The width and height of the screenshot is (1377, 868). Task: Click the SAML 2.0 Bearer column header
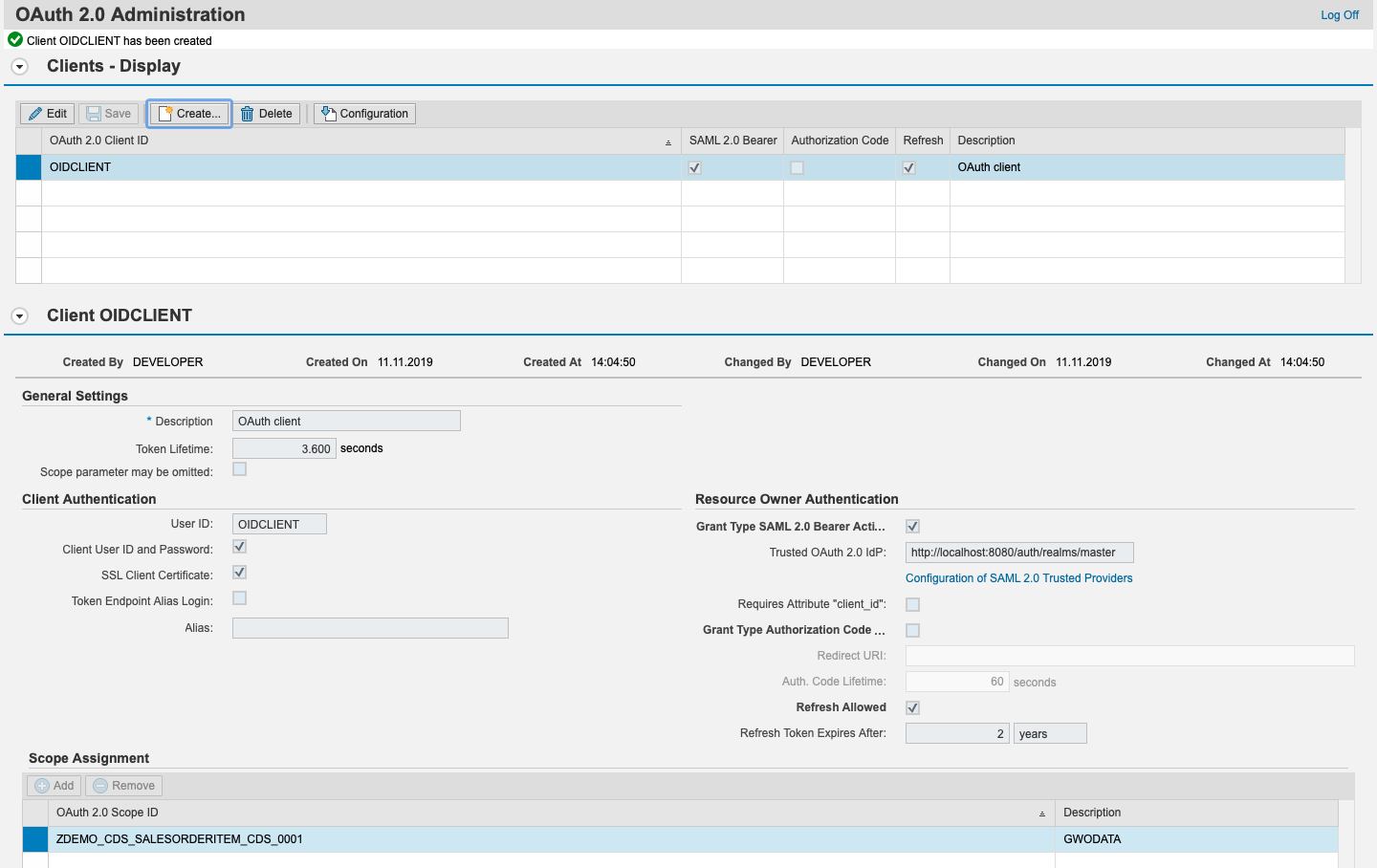coord(732,141)
